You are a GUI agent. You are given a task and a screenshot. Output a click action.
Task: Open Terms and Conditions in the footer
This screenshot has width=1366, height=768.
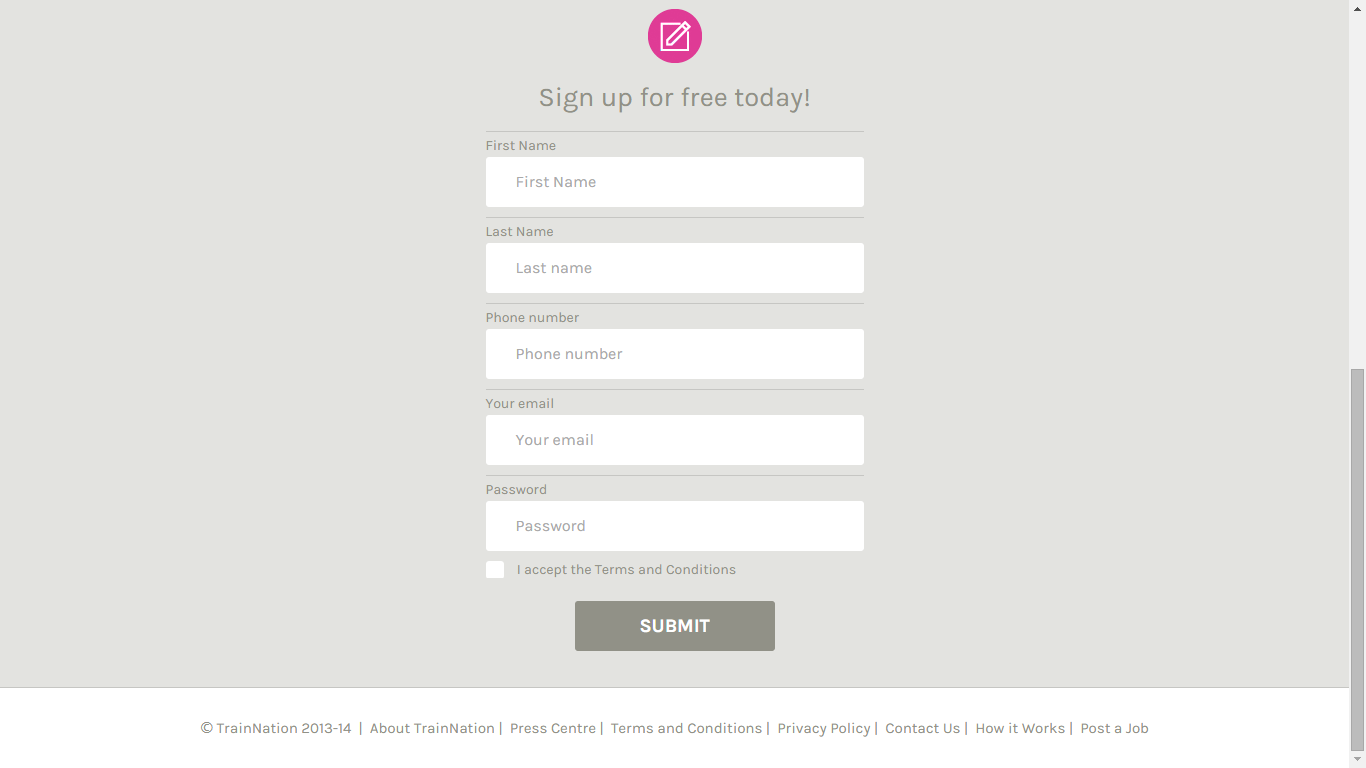[x=686, y=729]
